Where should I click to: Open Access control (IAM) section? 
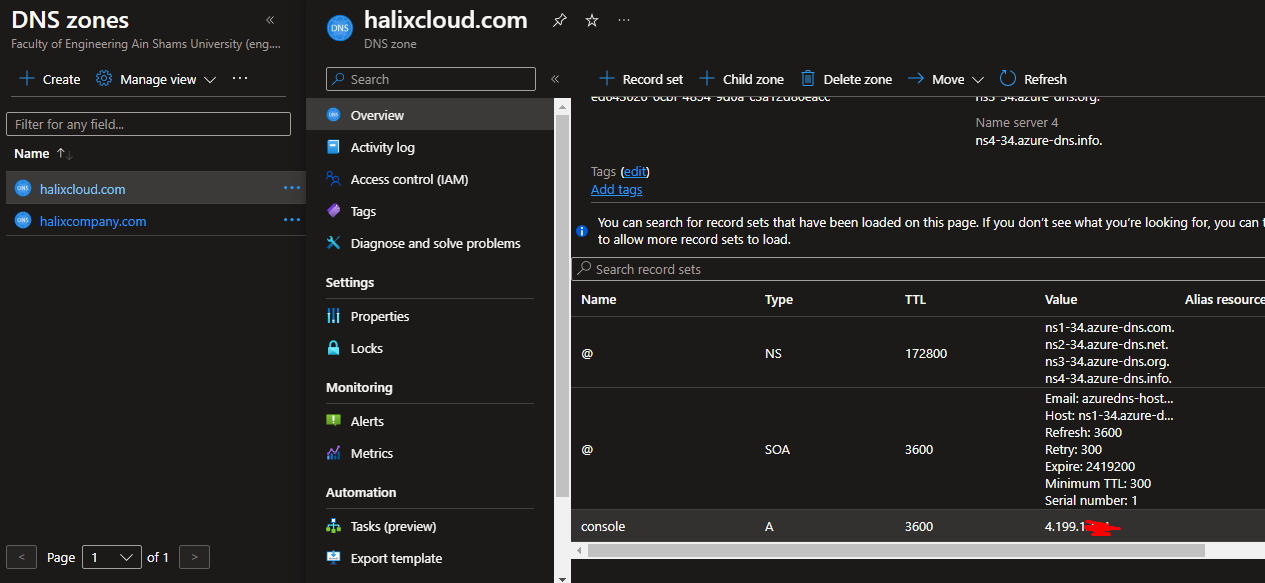409,179
